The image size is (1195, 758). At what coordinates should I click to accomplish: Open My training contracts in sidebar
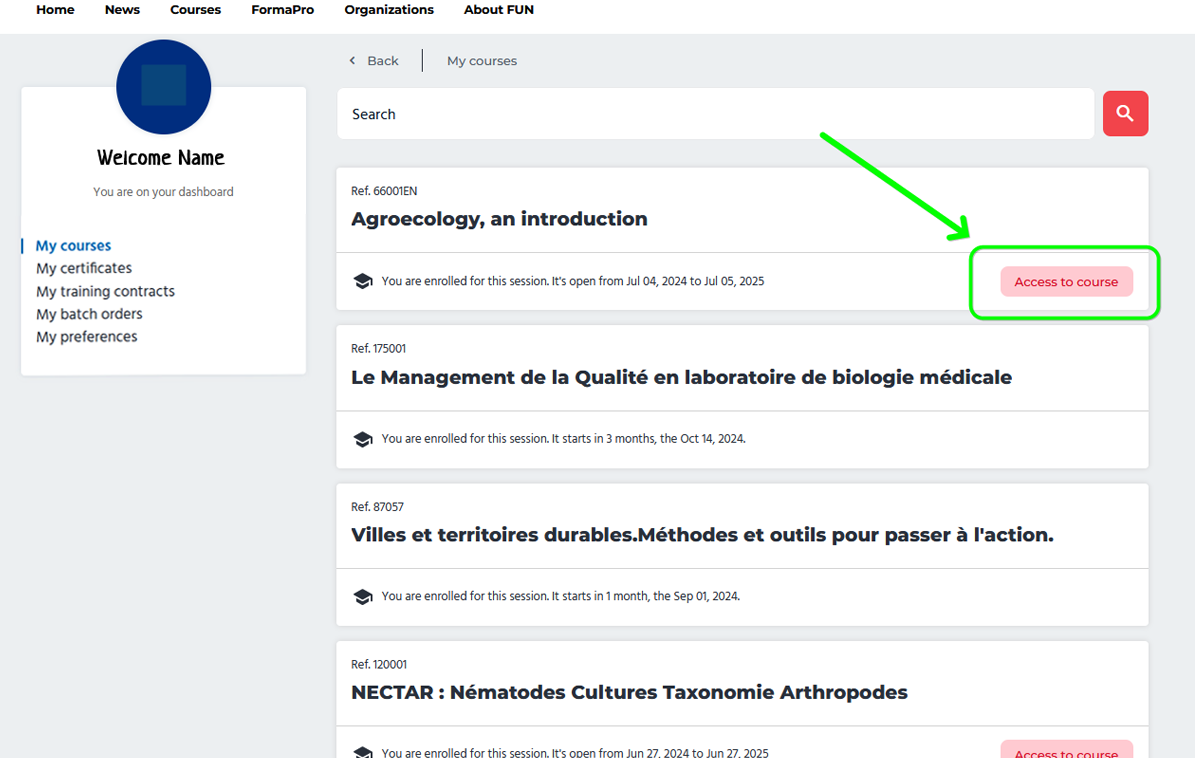105,291
